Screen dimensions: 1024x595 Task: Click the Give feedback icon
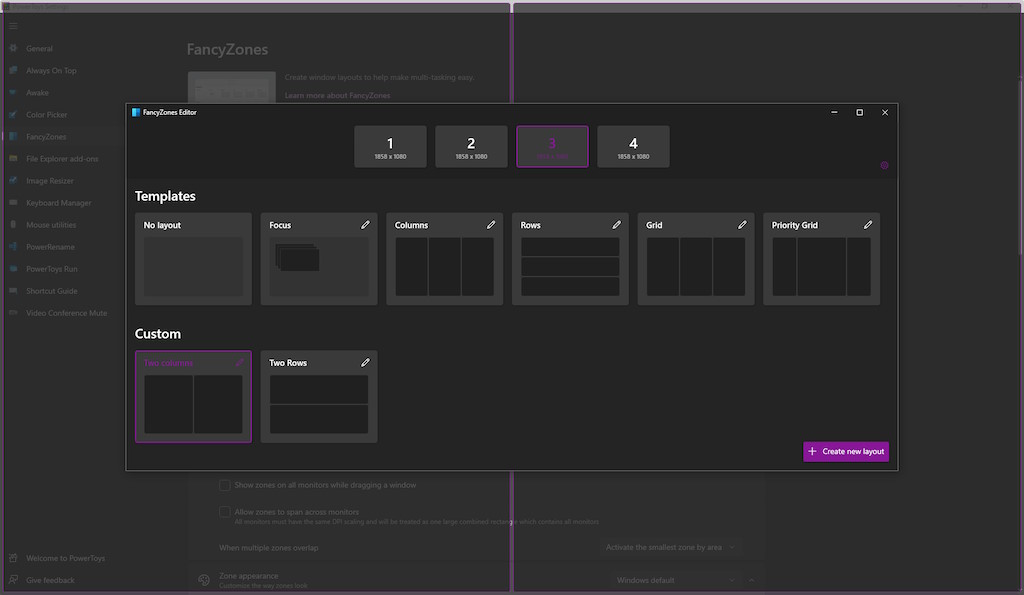[13, 580]
